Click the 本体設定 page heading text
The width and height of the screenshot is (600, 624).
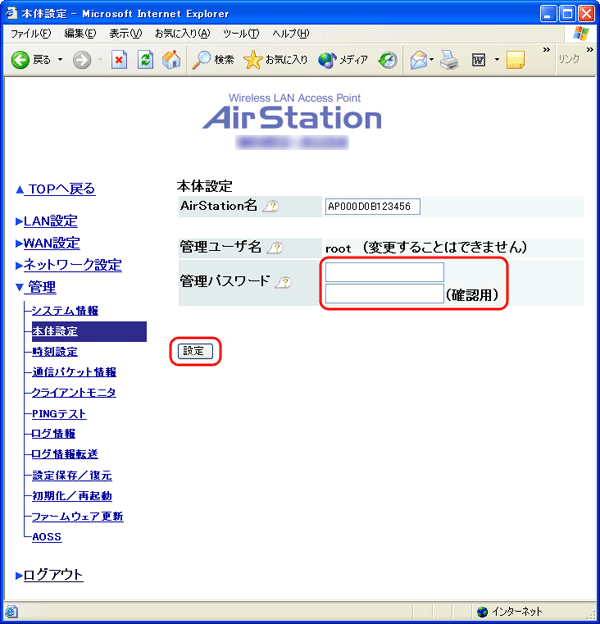(x=205, y=186)
